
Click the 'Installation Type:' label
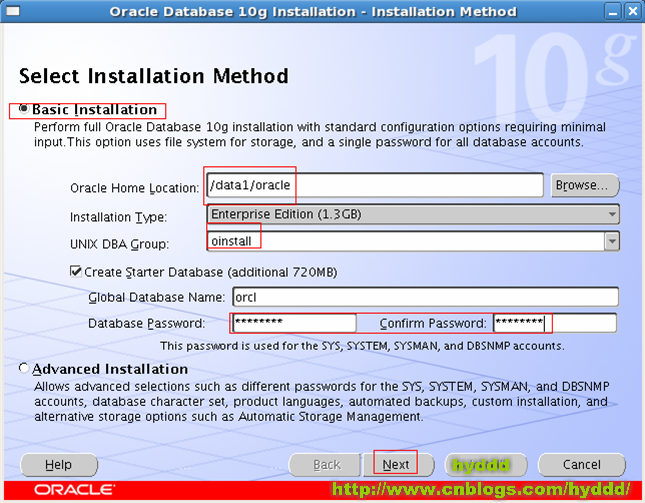click(x=118, y=217)
